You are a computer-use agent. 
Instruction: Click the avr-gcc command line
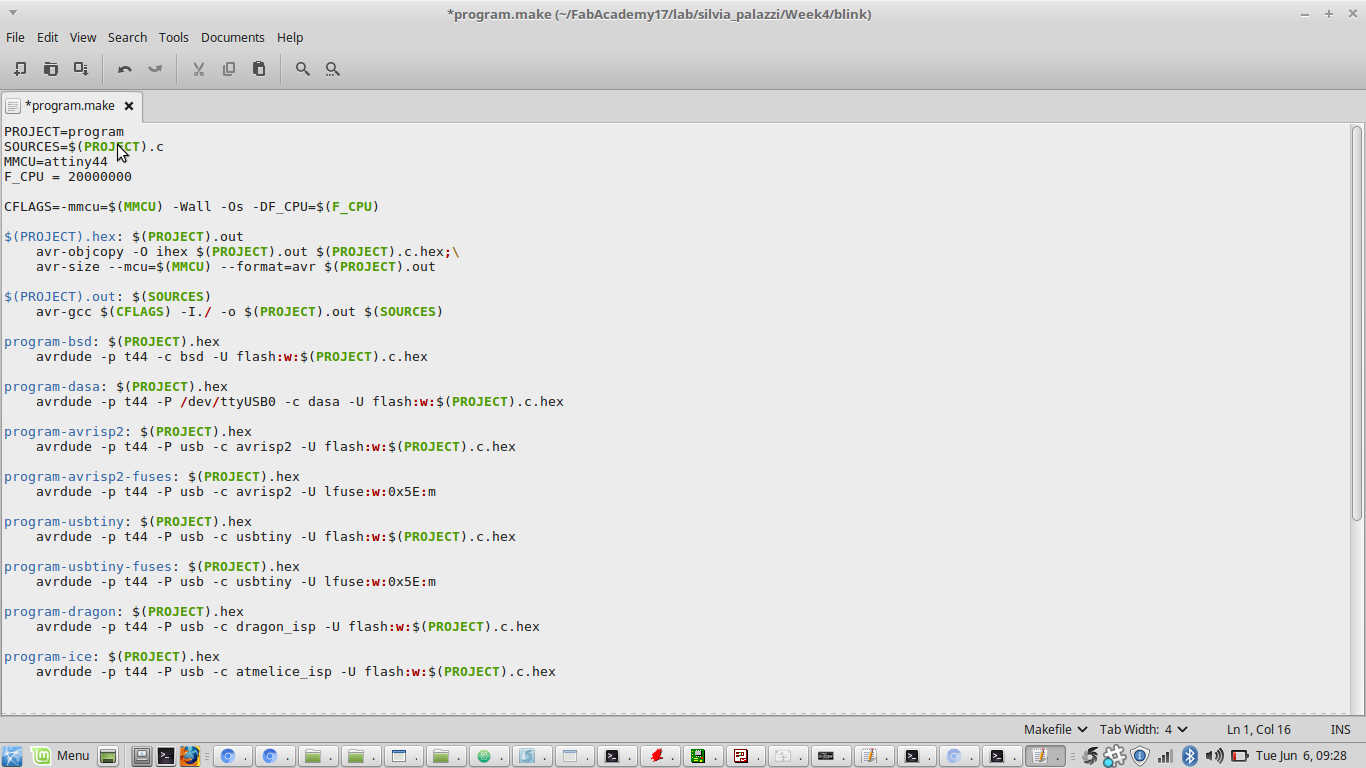(240, 311)
